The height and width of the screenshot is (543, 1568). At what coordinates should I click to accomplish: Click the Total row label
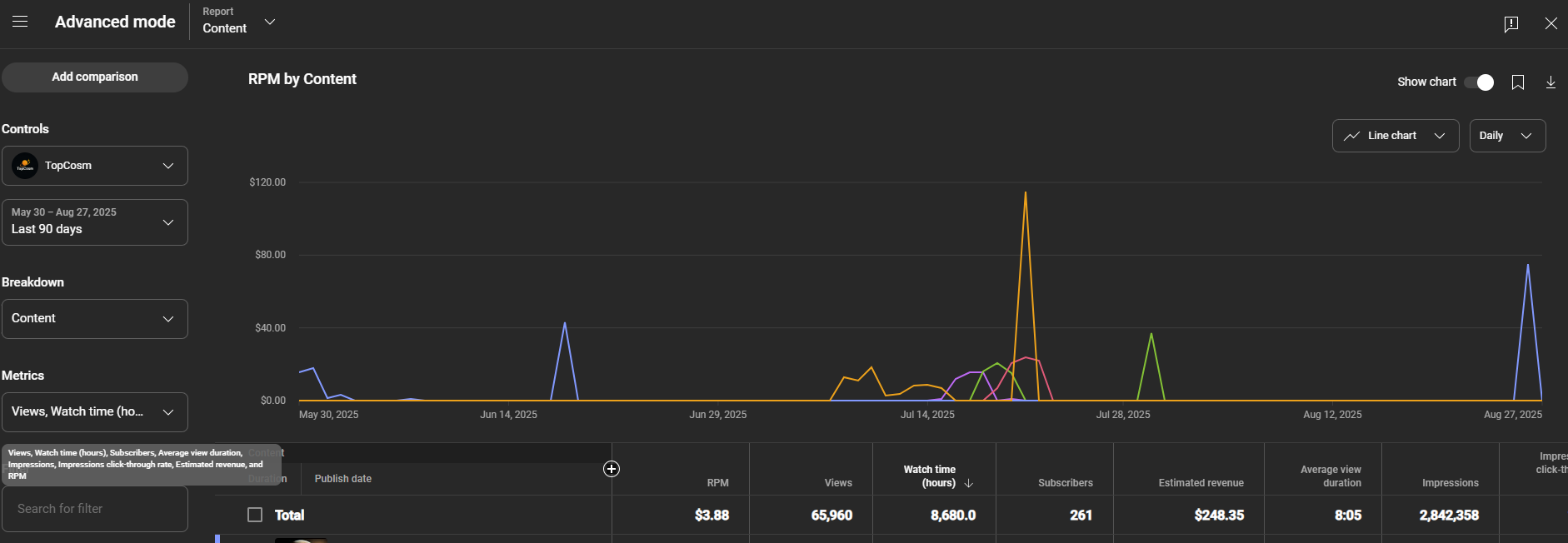[289, 516]
